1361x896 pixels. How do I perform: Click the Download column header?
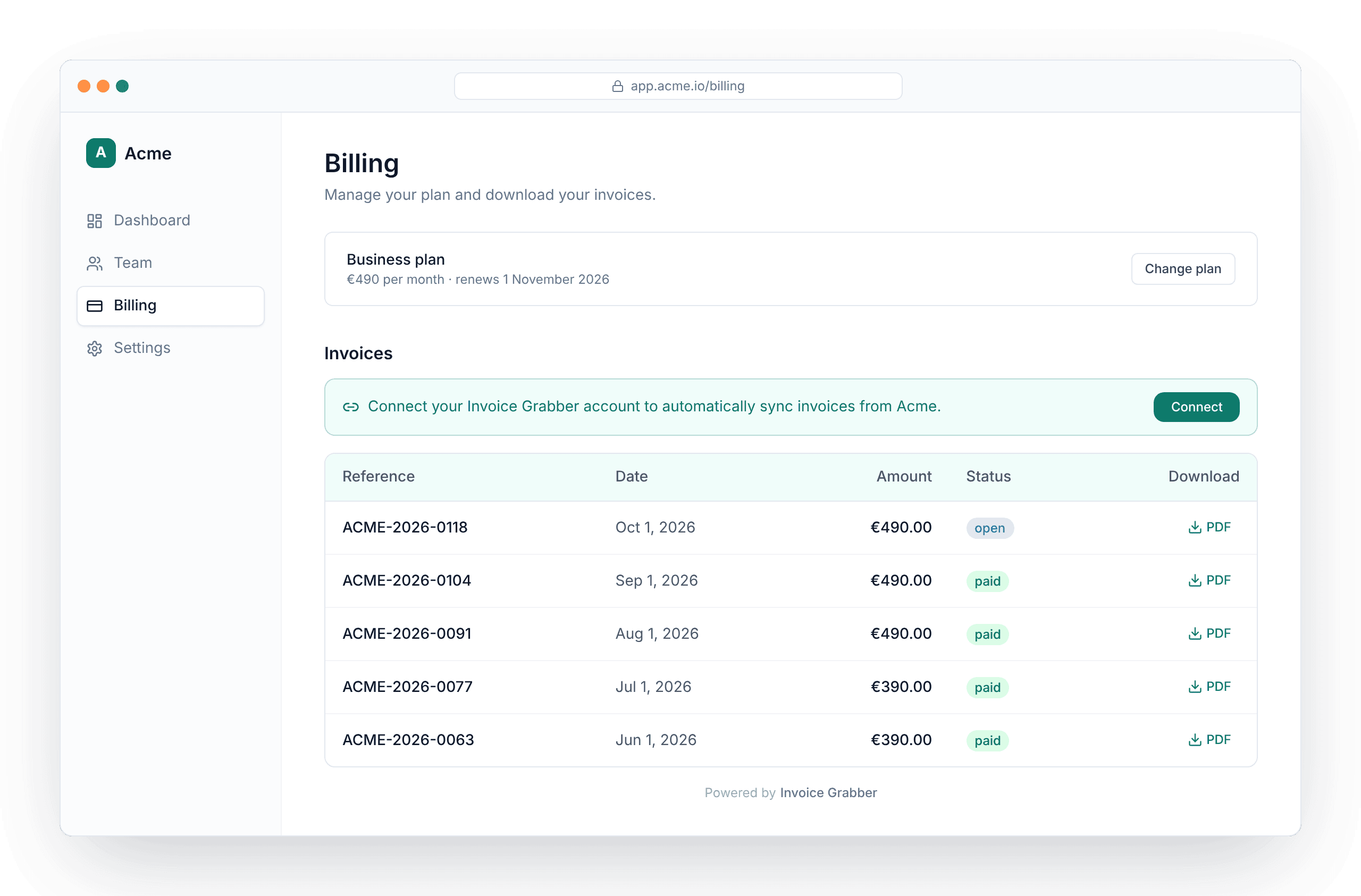(x=1203, y=476)
